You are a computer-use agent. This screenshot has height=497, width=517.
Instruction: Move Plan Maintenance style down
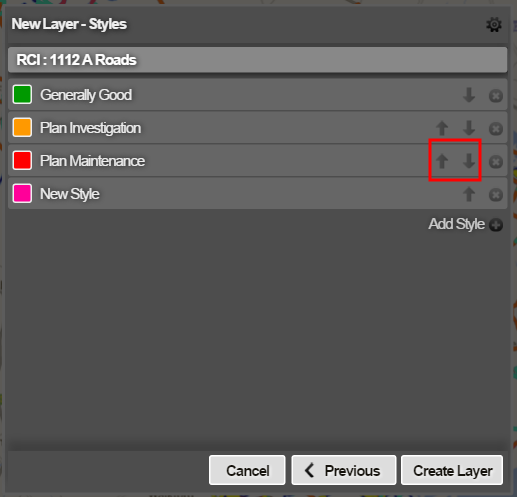click(469, 161)
